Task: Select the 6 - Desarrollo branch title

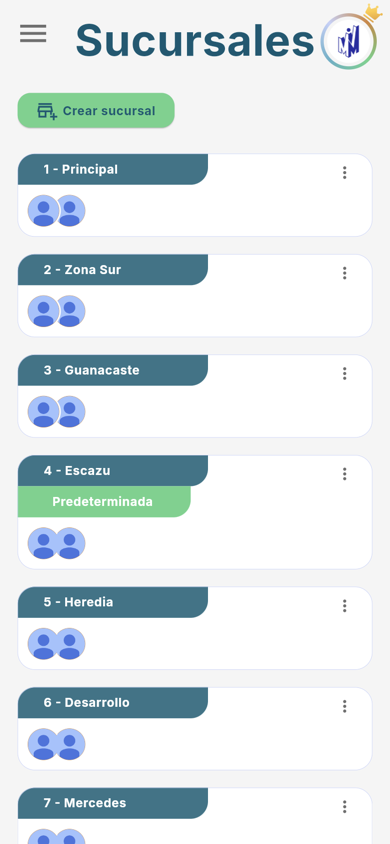Action: (x=87, y=702)
